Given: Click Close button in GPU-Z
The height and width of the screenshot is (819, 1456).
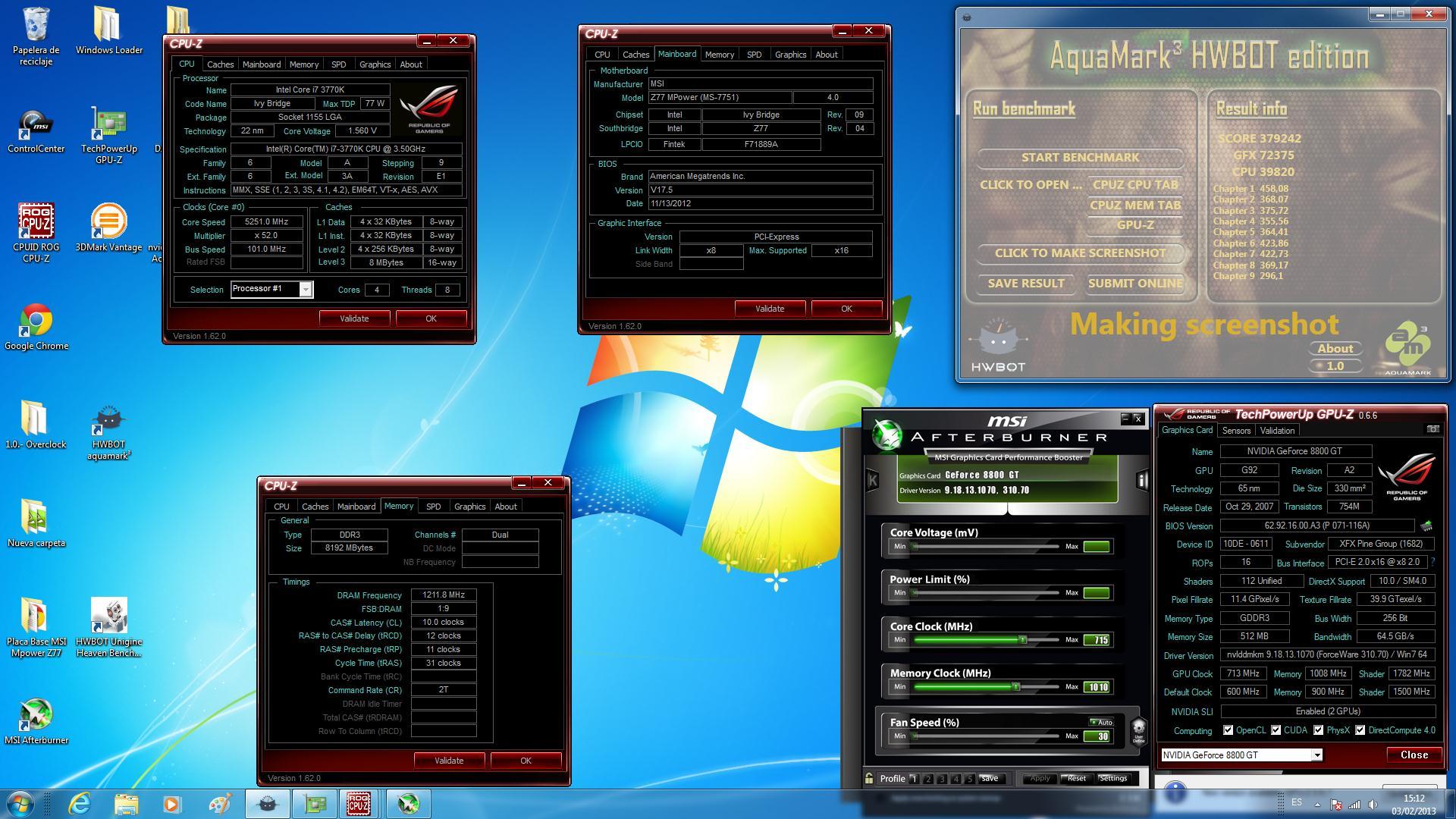Looking at the screenshot, I should coord(1414,755).
